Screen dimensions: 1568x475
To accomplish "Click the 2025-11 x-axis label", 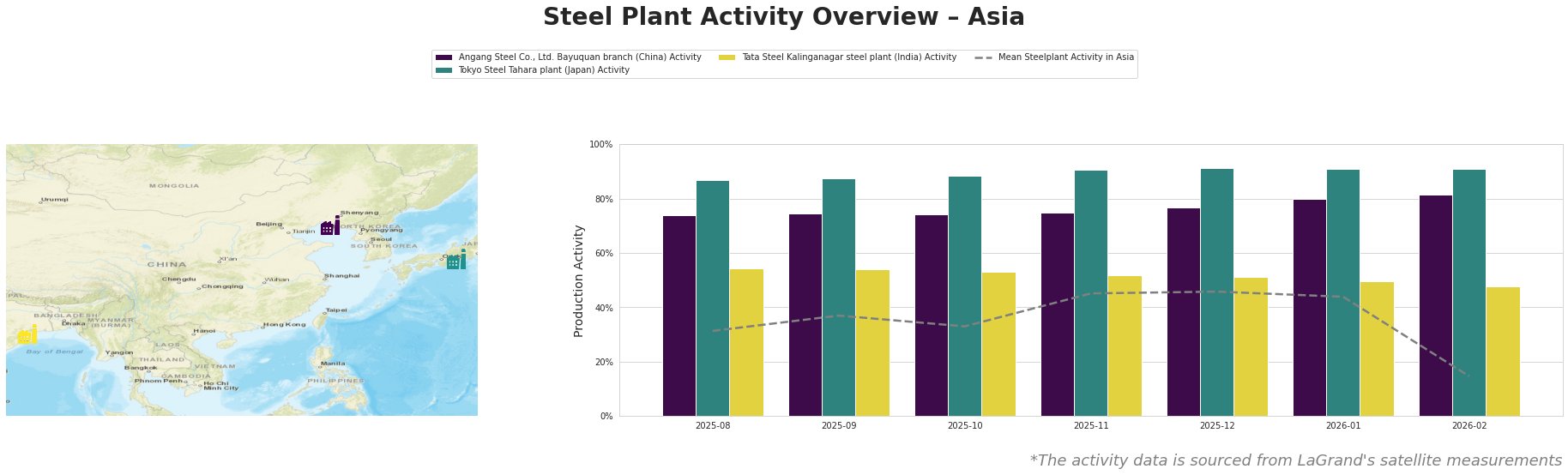I will [1091, 425].
